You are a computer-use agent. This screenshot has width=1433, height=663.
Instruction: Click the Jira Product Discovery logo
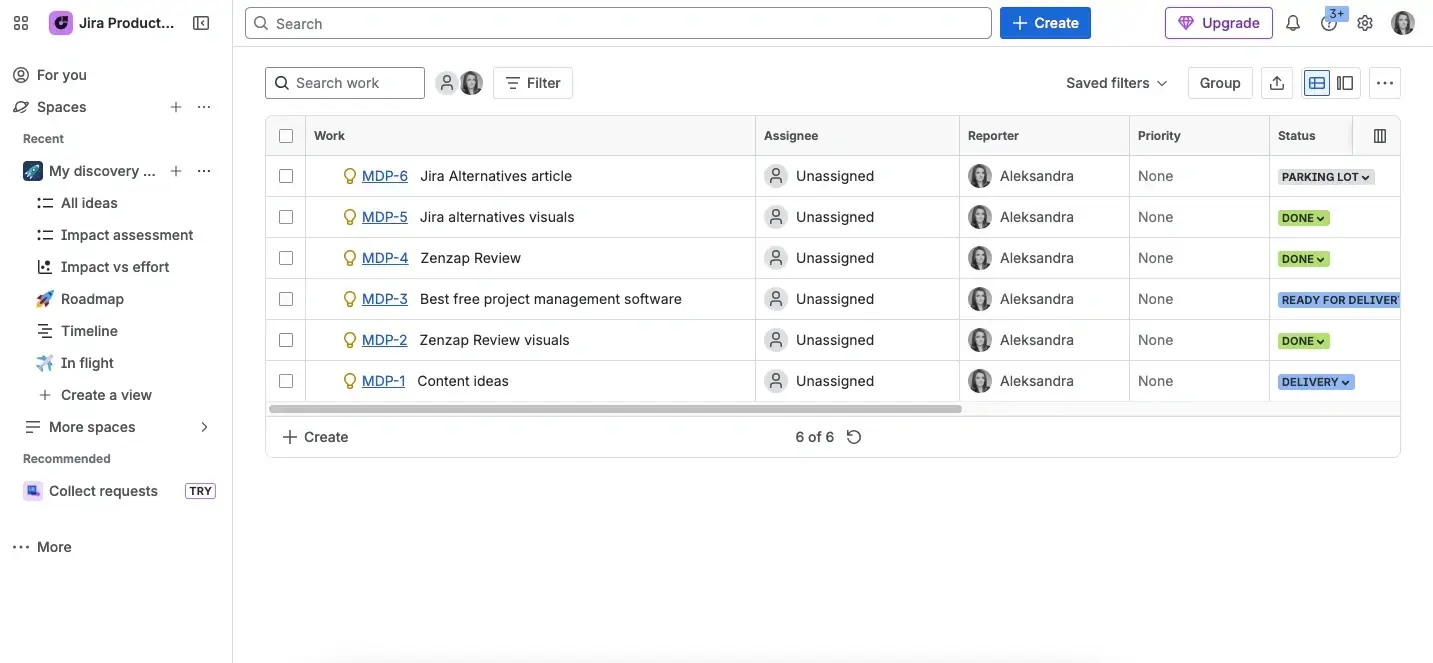tap(61, 23)
